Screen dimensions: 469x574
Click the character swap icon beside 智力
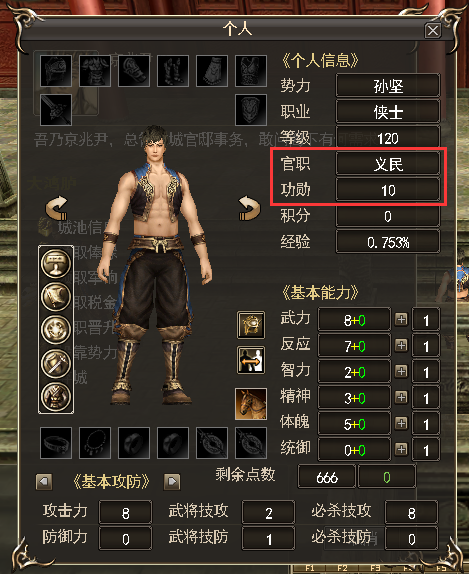coord(251,360)
